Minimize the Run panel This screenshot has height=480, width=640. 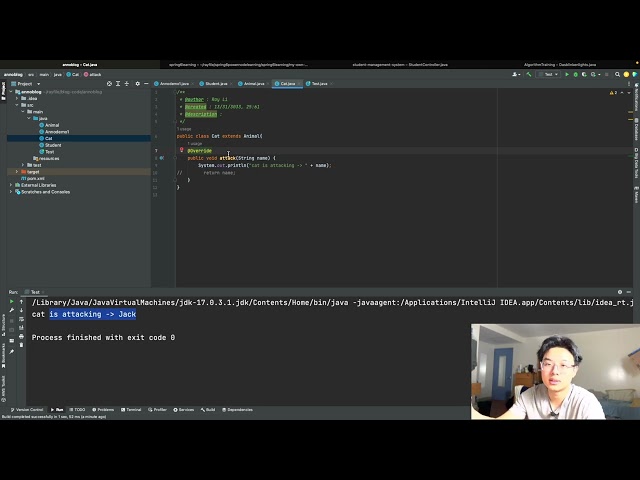click(629, 292)
